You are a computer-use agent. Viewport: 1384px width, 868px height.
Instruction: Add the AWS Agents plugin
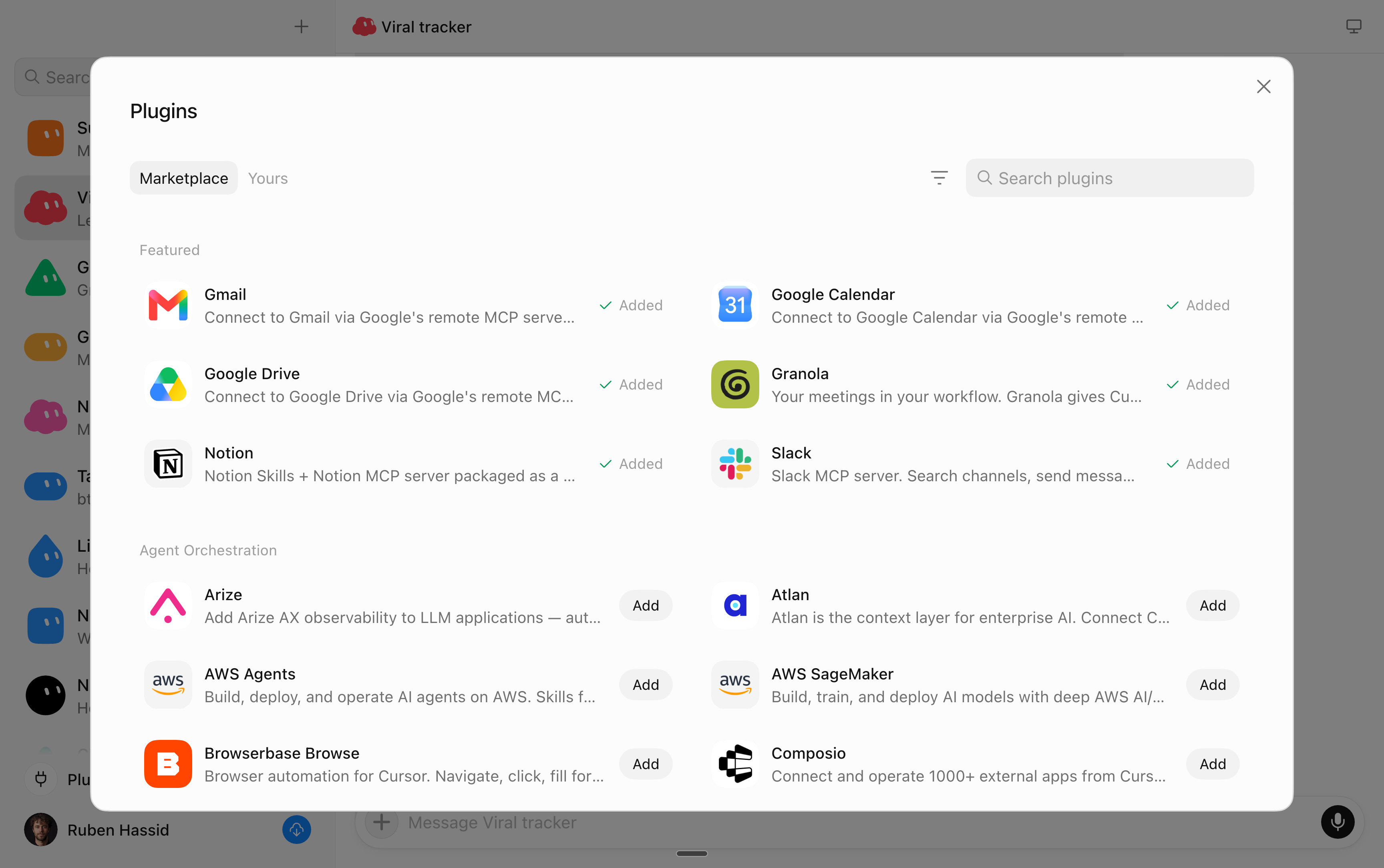point(645,684)
